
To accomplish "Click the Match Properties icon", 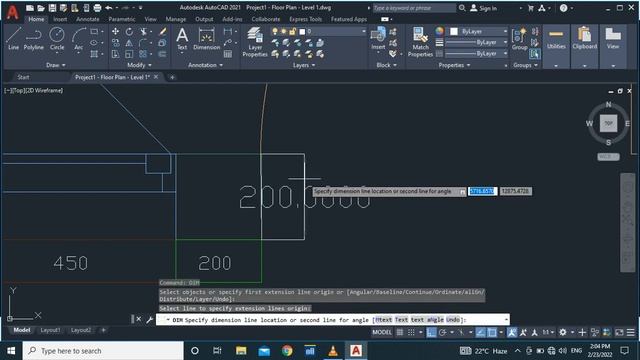I will [420, 42].
